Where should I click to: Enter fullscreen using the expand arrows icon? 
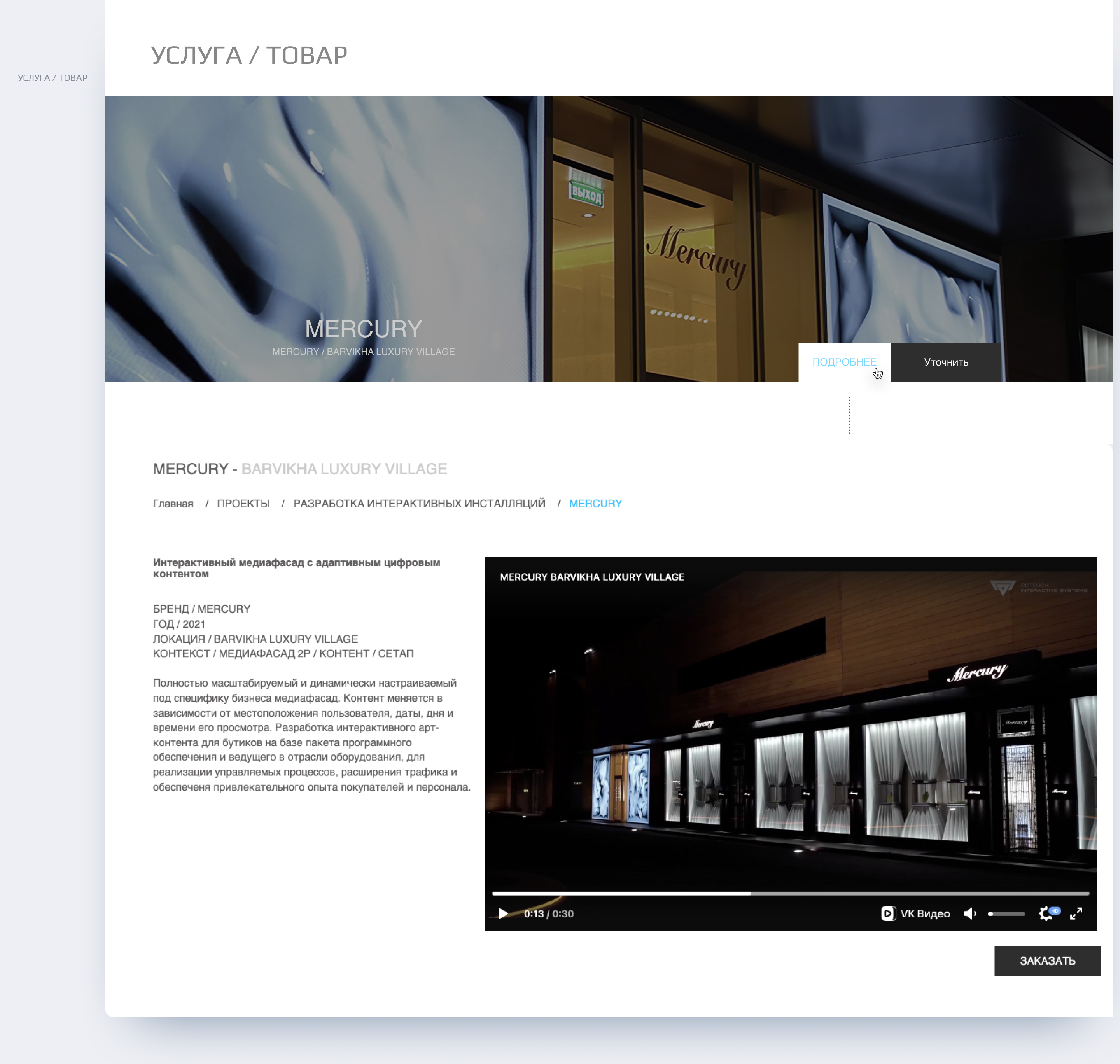tap(1076, 914)
